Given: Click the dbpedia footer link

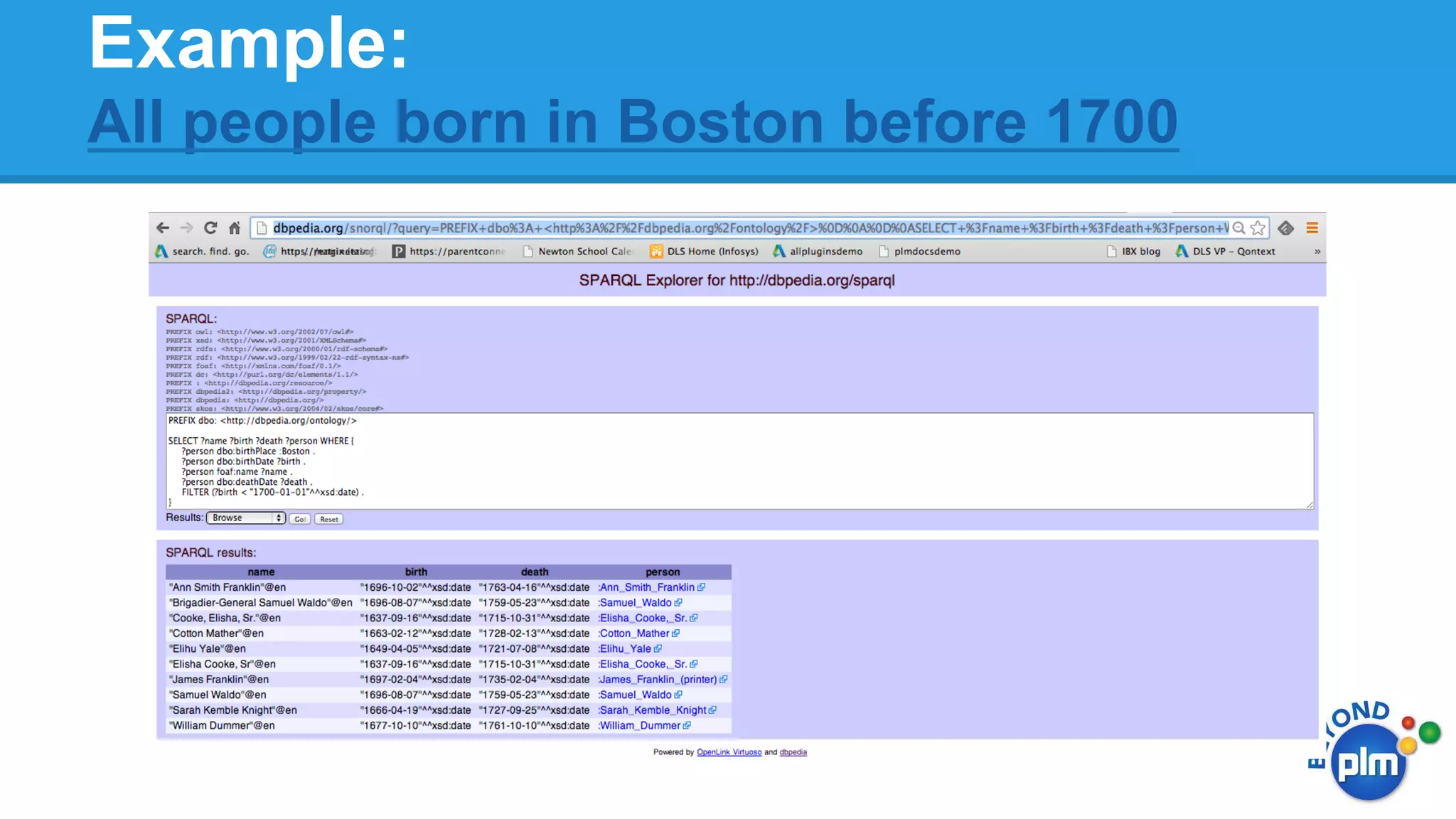Looking at the screenshot, I should pyautogui.click(x=793, y=752).
